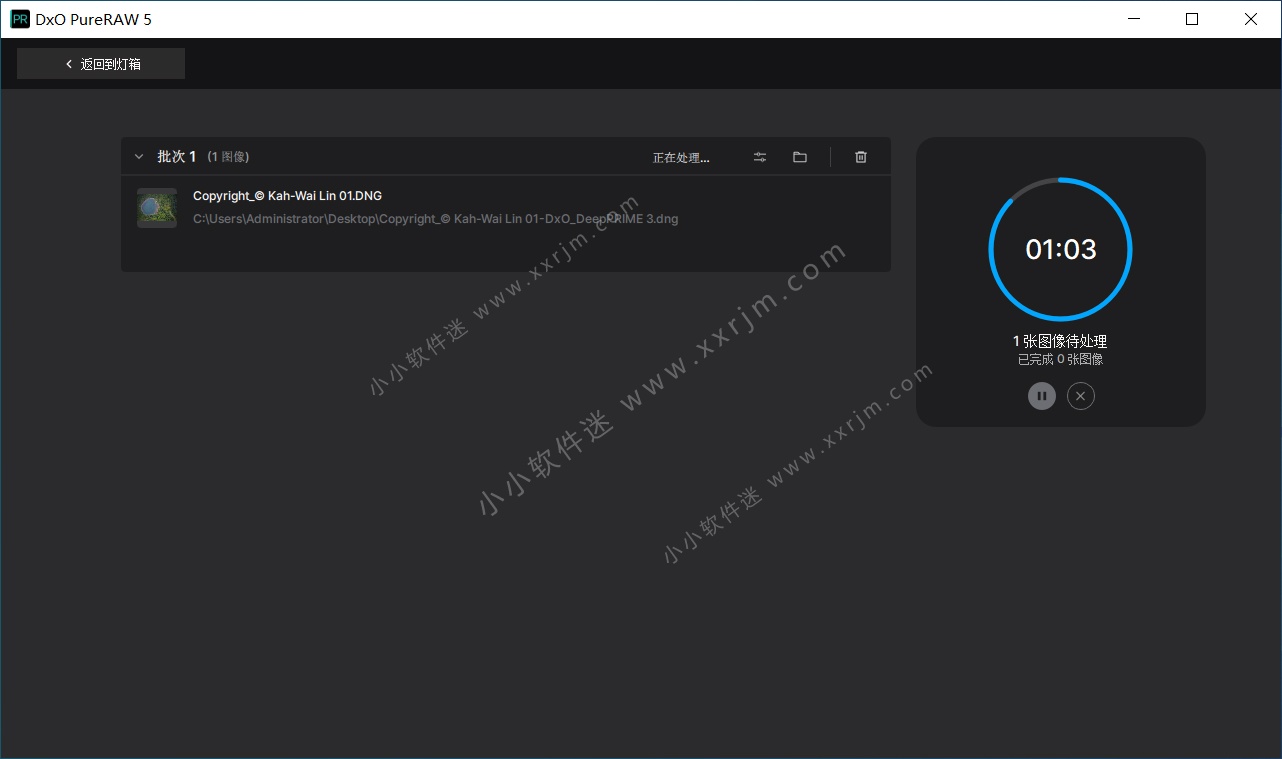Collapse the Batch 1 image list

coord(139,156)
